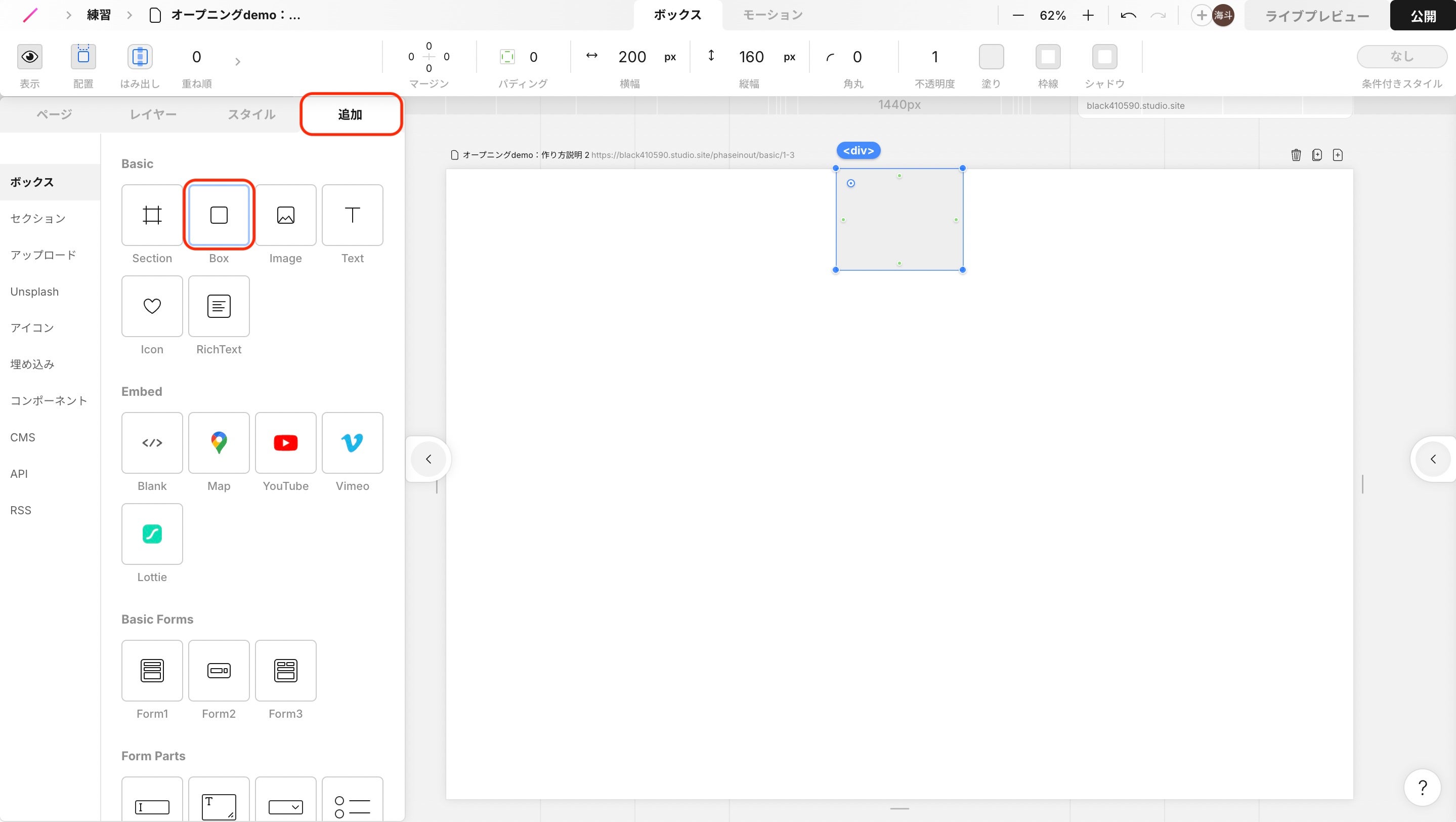
Task: Switch to the モーション tab
Action: pos(772,15)
